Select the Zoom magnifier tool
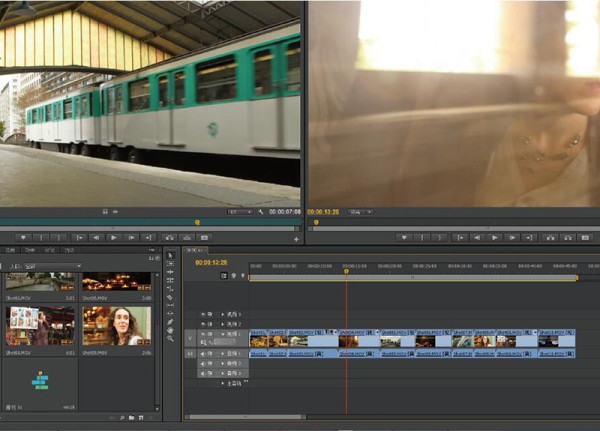Screen dimensions: 600x431 point(171,338)
